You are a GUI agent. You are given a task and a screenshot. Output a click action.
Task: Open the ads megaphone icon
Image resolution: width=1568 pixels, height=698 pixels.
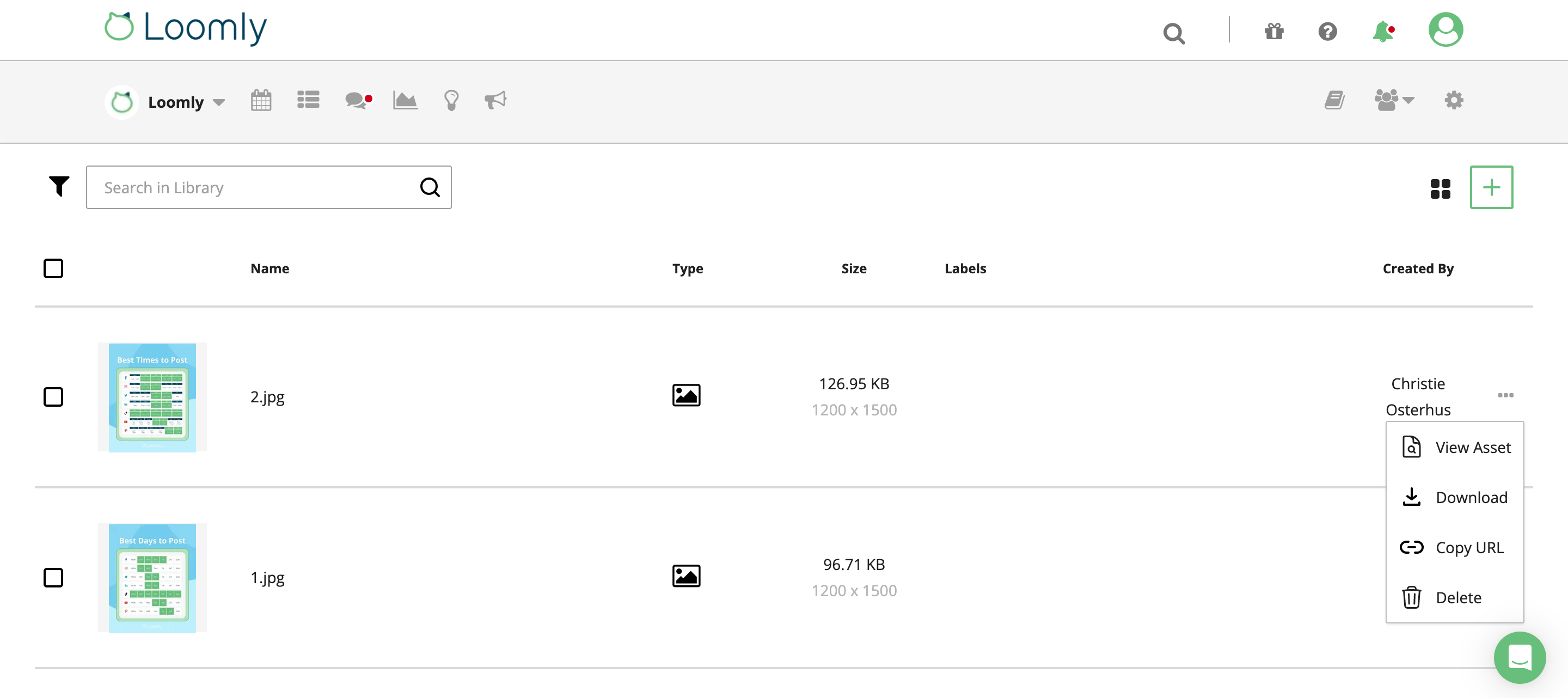(495, 100)
